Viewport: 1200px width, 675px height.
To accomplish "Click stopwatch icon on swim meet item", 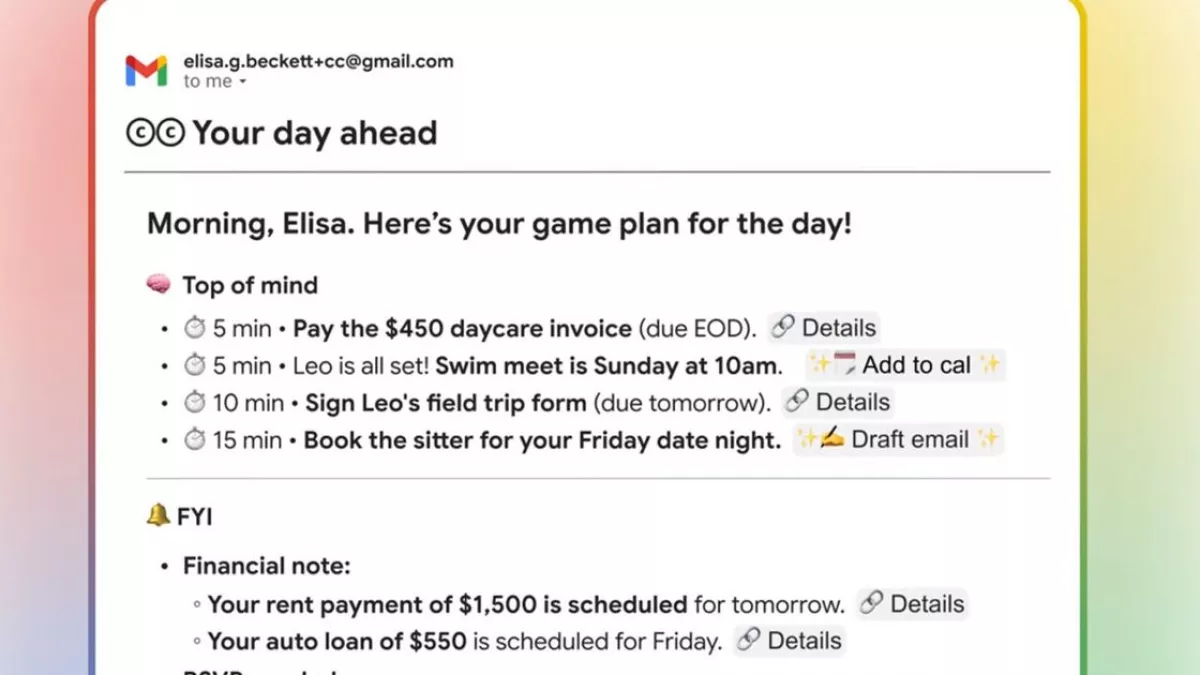I will pyautogui.click(x=193, y=365).
